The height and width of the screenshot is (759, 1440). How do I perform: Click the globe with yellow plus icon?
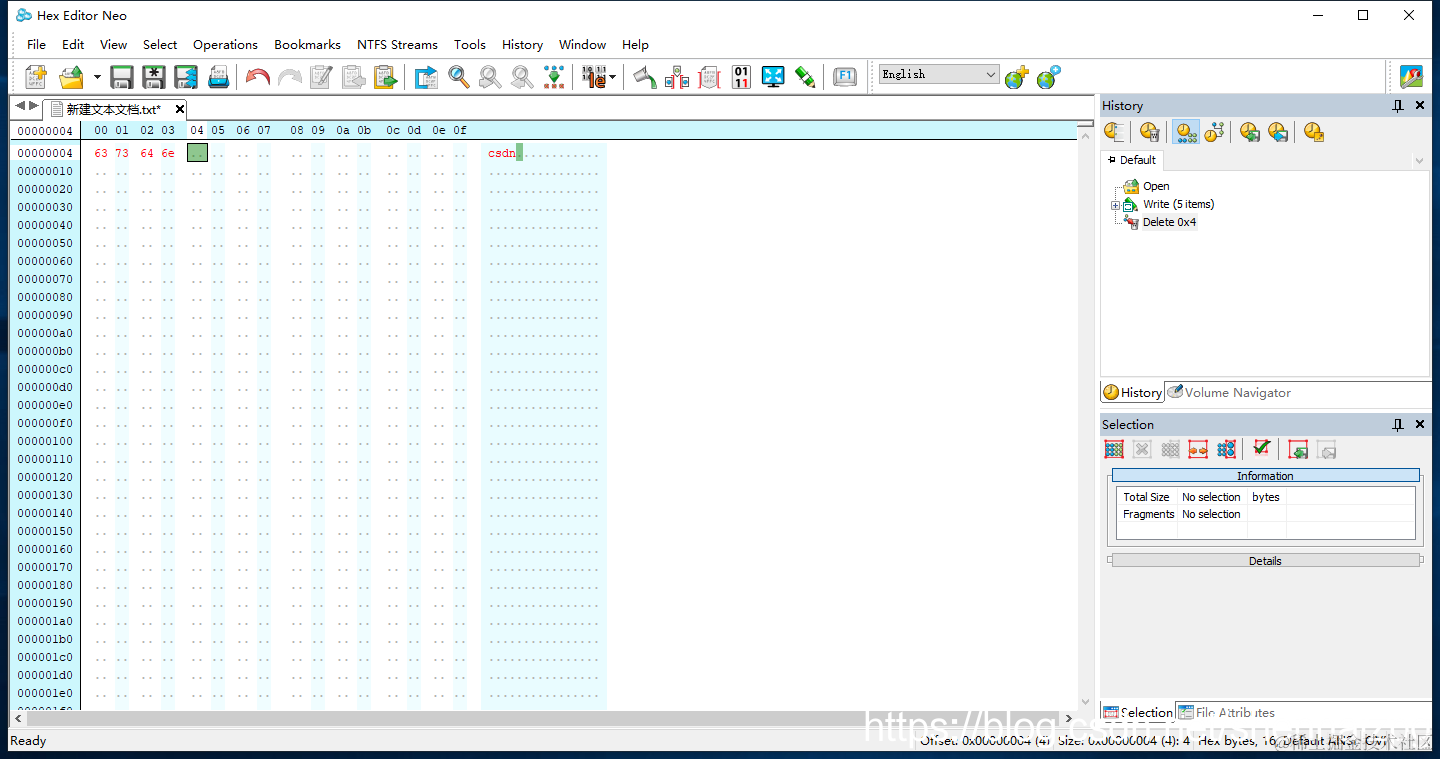pos(1017,76)
